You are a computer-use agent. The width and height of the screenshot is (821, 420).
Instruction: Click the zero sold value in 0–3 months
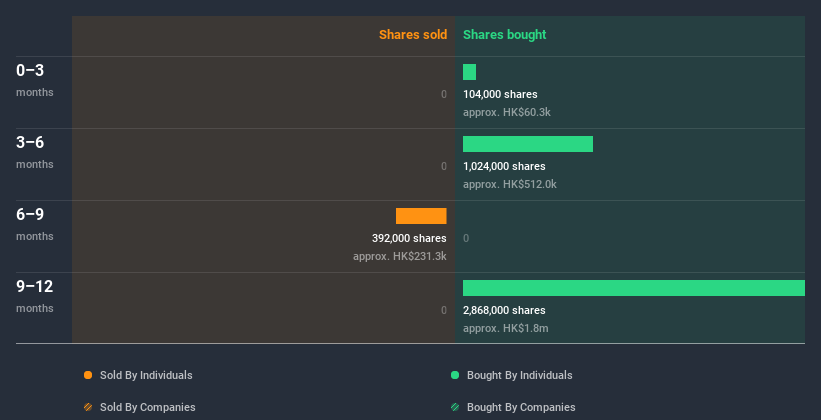pyautogui.click(x=444, y=94)
